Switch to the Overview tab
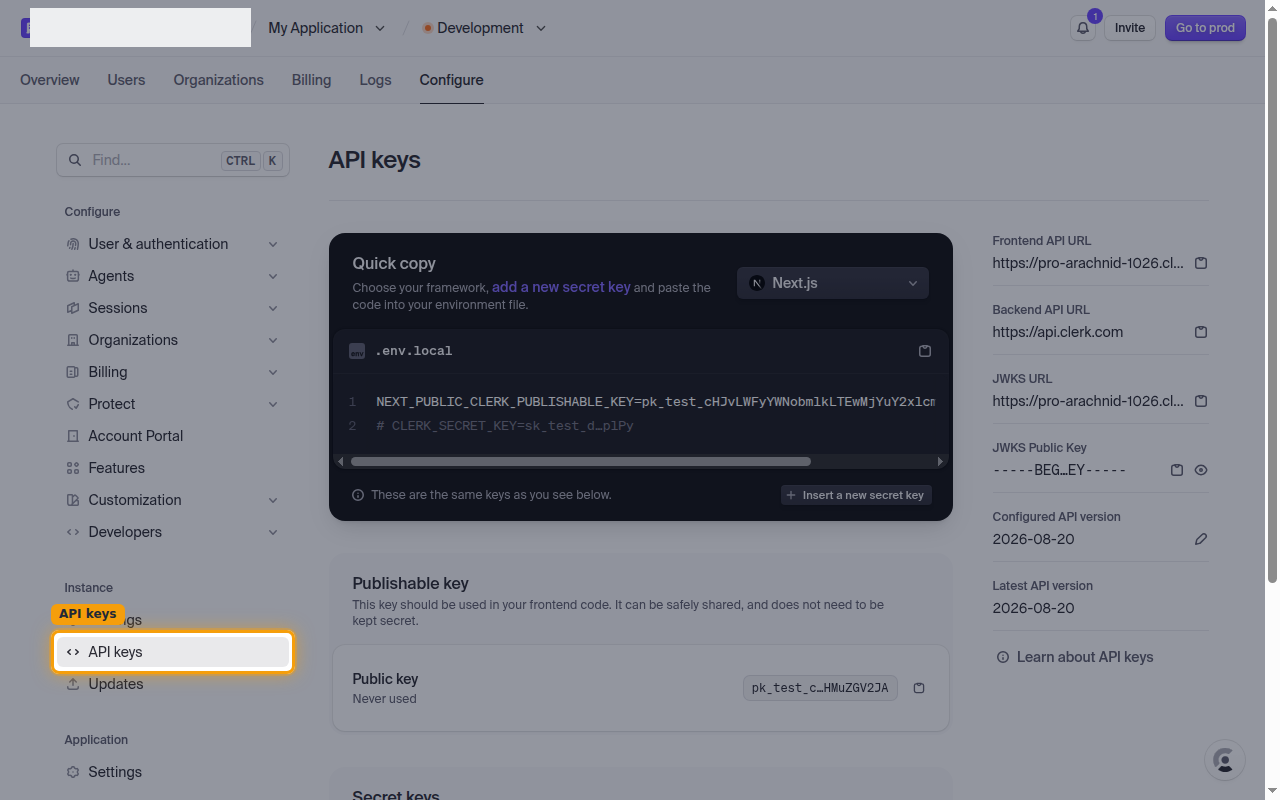The image size is (1280, 800). [50, 80]
